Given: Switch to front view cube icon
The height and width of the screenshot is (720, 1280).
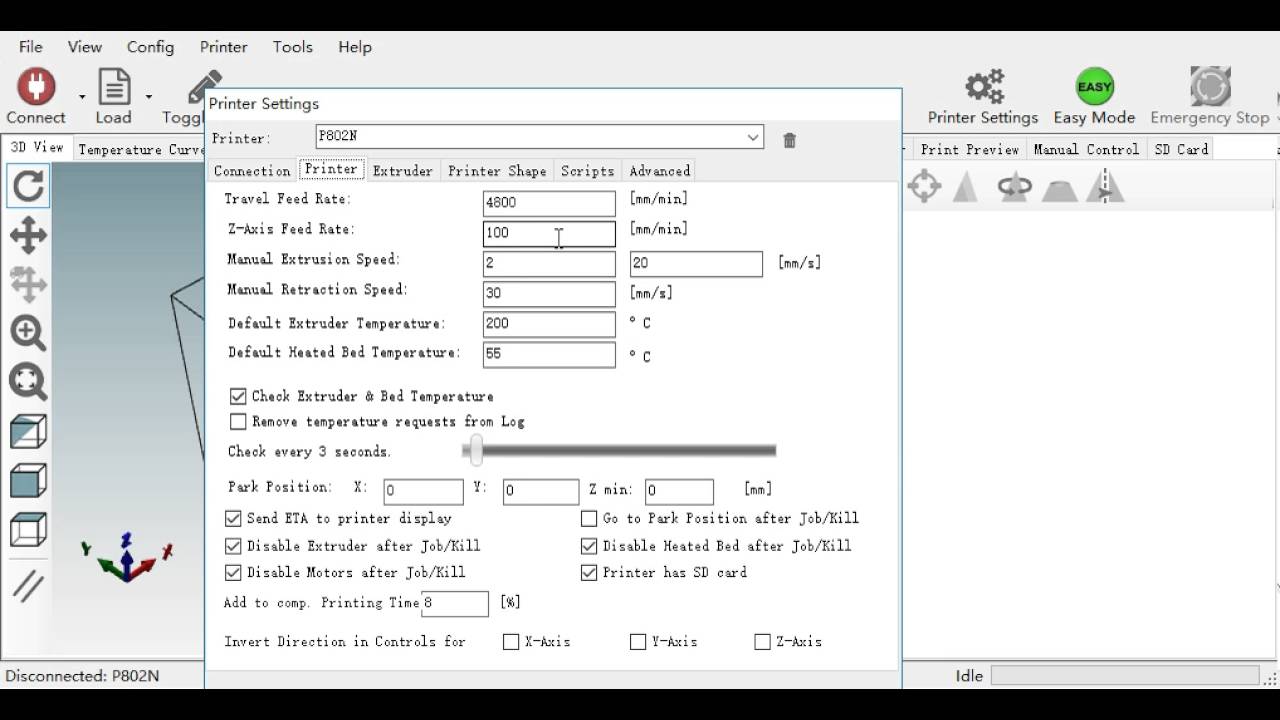Looking at the screenshot, I should tap(28, 480).
